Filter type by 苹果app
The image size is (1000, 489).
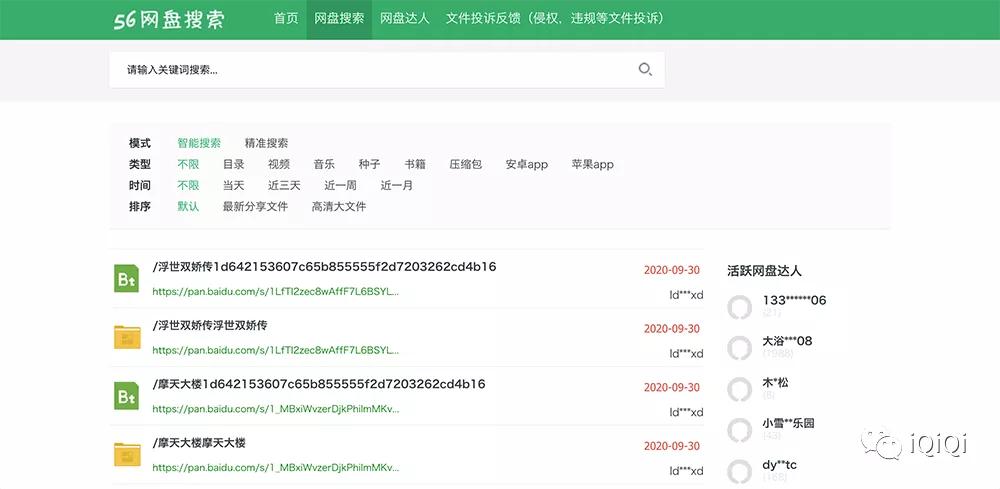(592, 164)
